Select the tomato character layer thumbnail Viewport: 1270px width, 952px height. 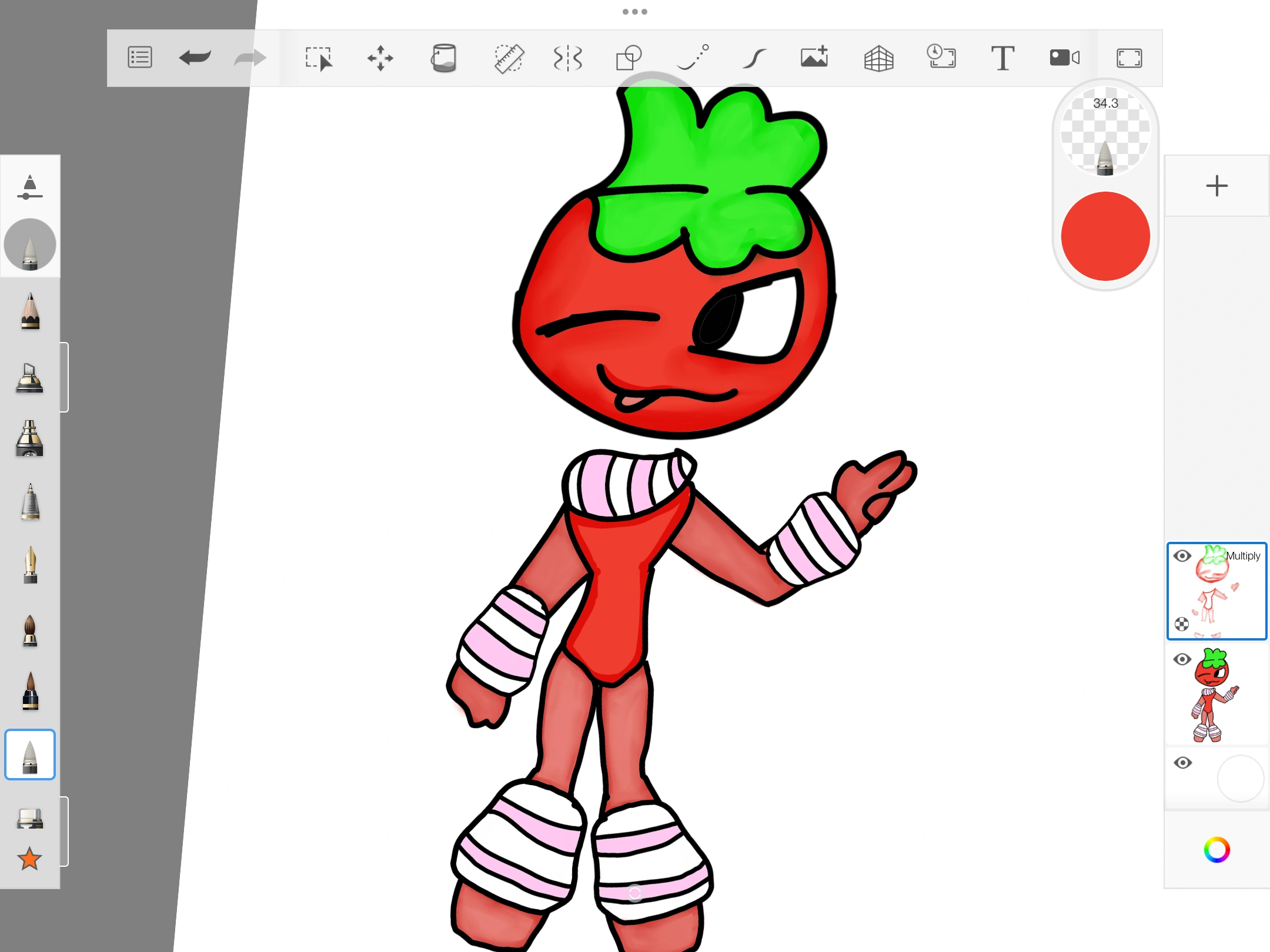click(1216, 695)
